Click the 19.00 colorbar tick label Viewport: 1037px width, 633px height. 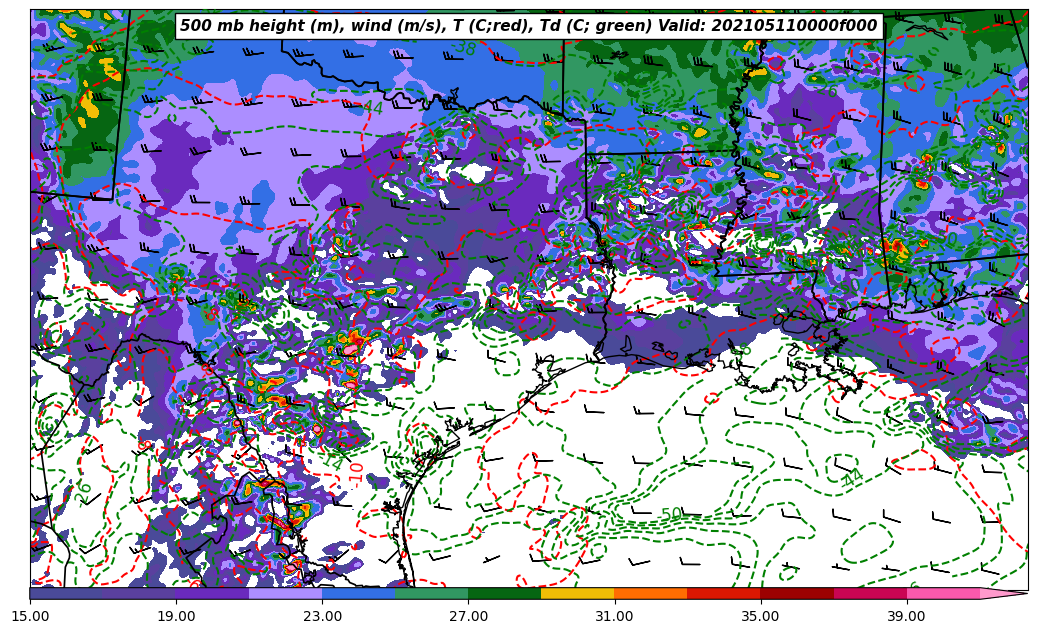point(176,616)
